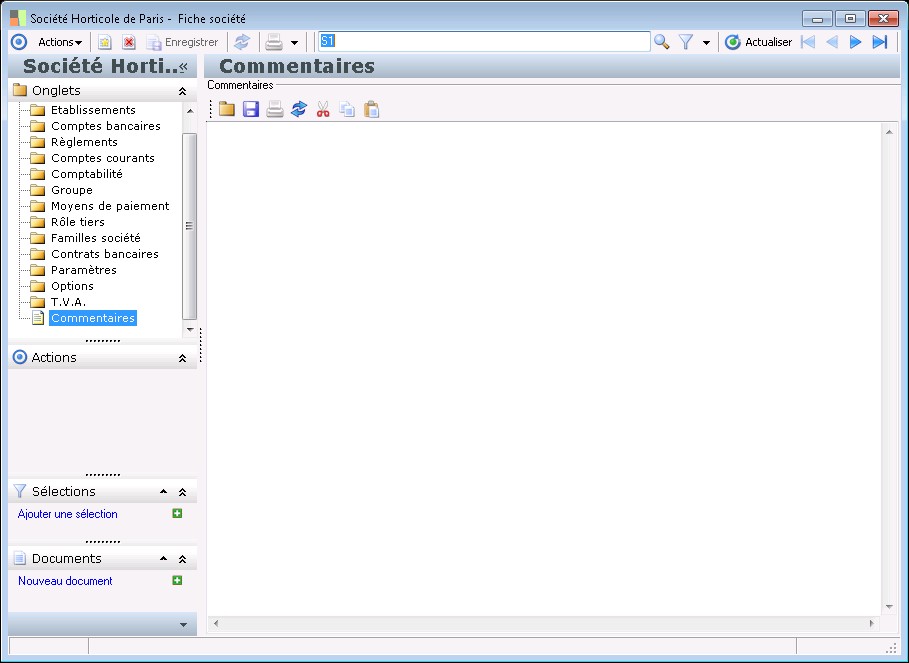The width and height of the screenshot is (909, 663).
Task: Cut text with scissors icon
Action: (x=323, y=109)
